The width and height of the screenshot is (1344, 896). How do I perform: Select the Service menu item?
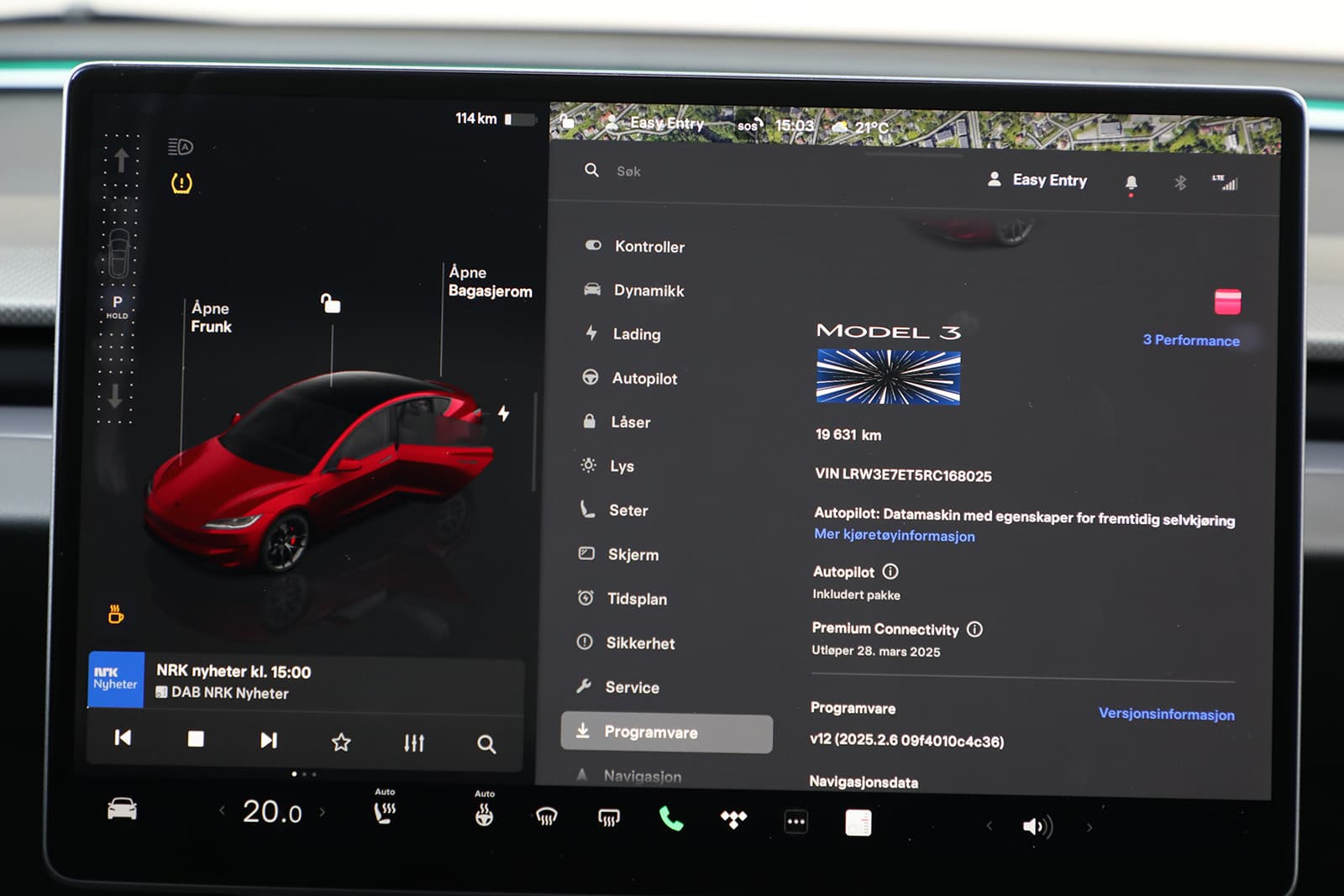(x=617, y=687)
